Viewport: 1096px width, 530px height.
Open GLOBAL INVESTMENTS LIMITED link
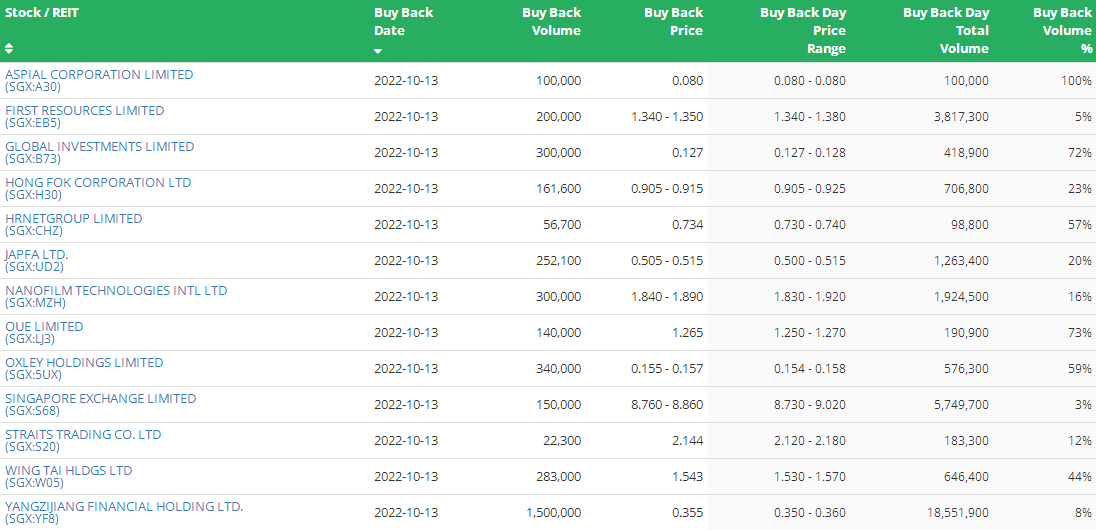pos(99,146)
